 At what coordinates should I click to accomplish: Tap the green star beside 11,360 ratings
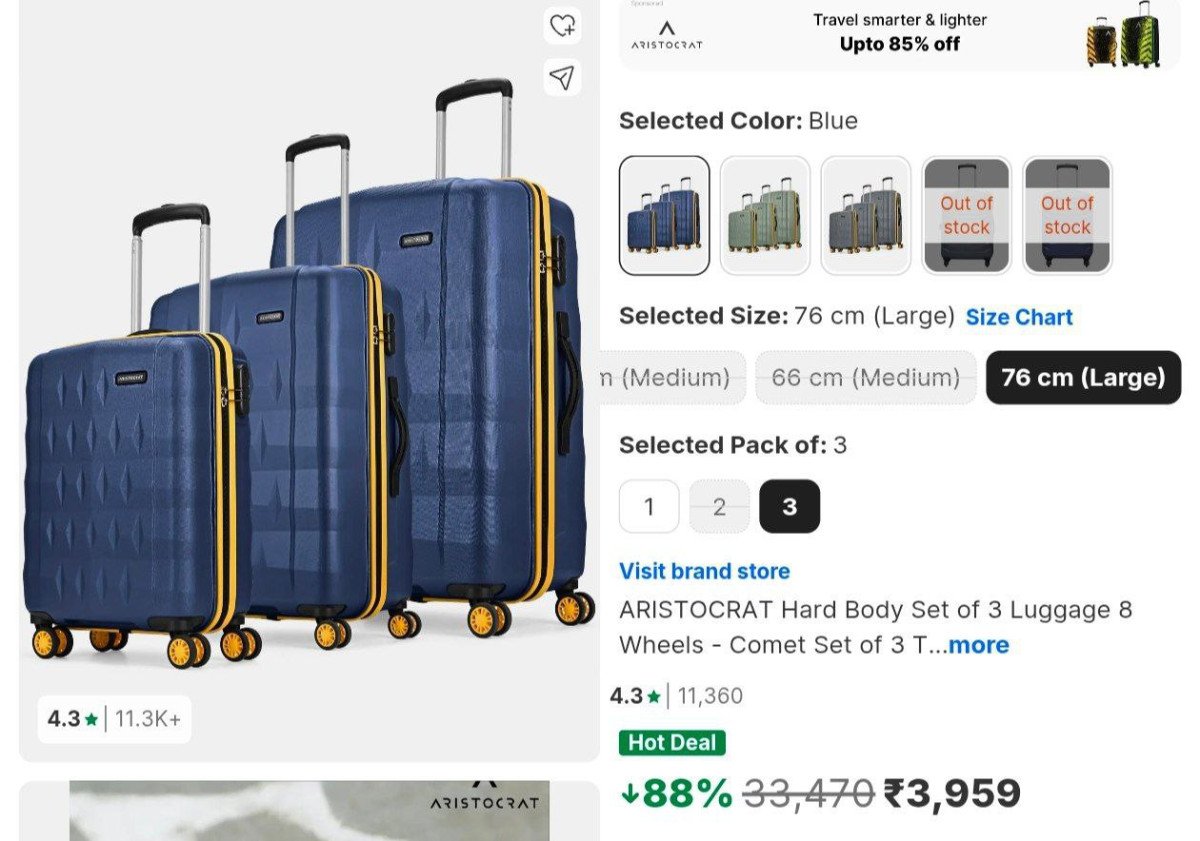(654, 697)
